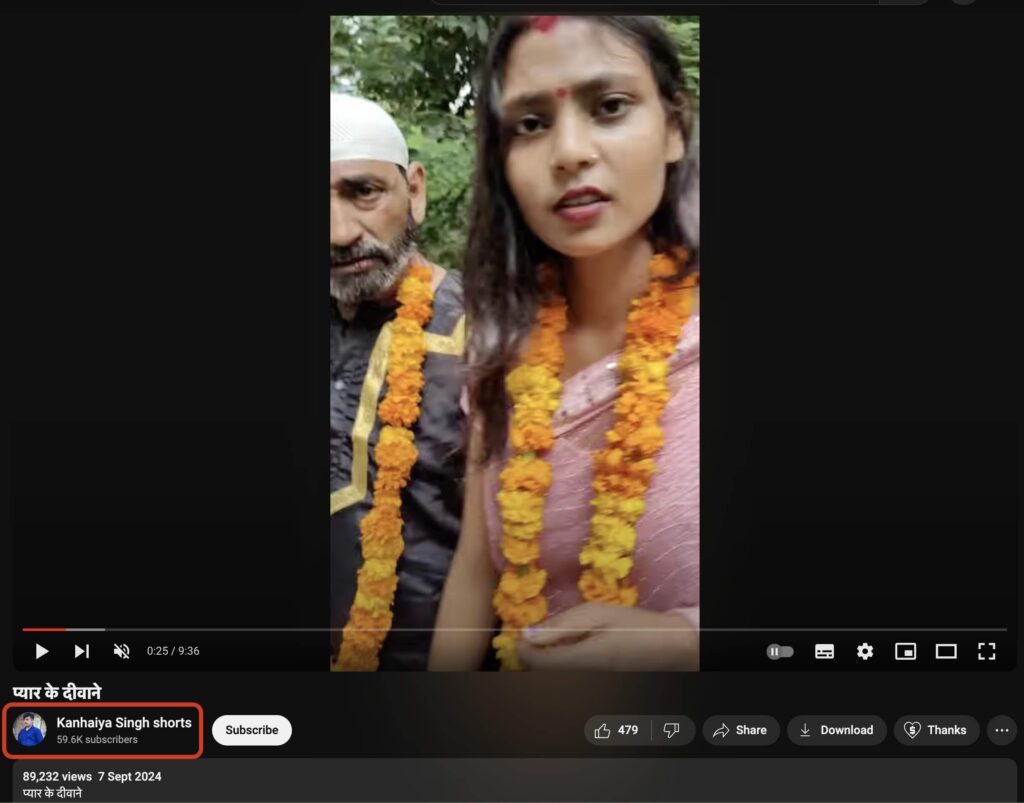Dislike this video

[672, 730]
